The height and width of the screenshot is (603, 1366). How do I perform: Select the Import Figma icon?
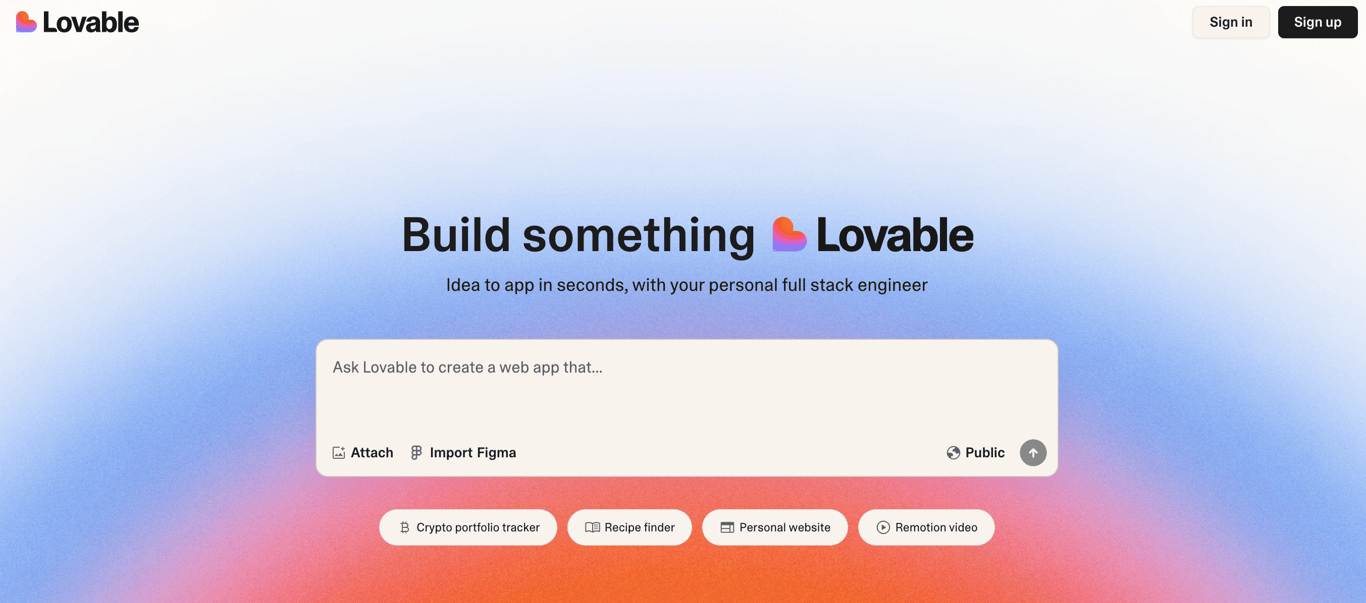pyautogui.click(x=416, y=452)
